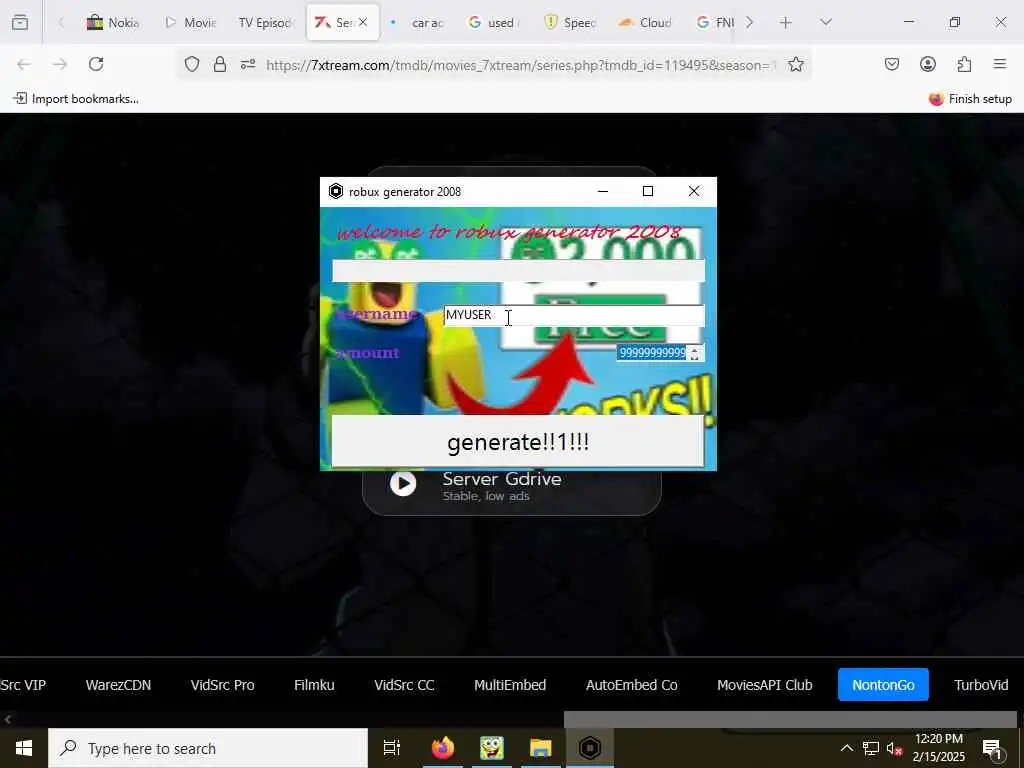
Task: Open Task View on the taskbar
Action: (x=392, y=748)
